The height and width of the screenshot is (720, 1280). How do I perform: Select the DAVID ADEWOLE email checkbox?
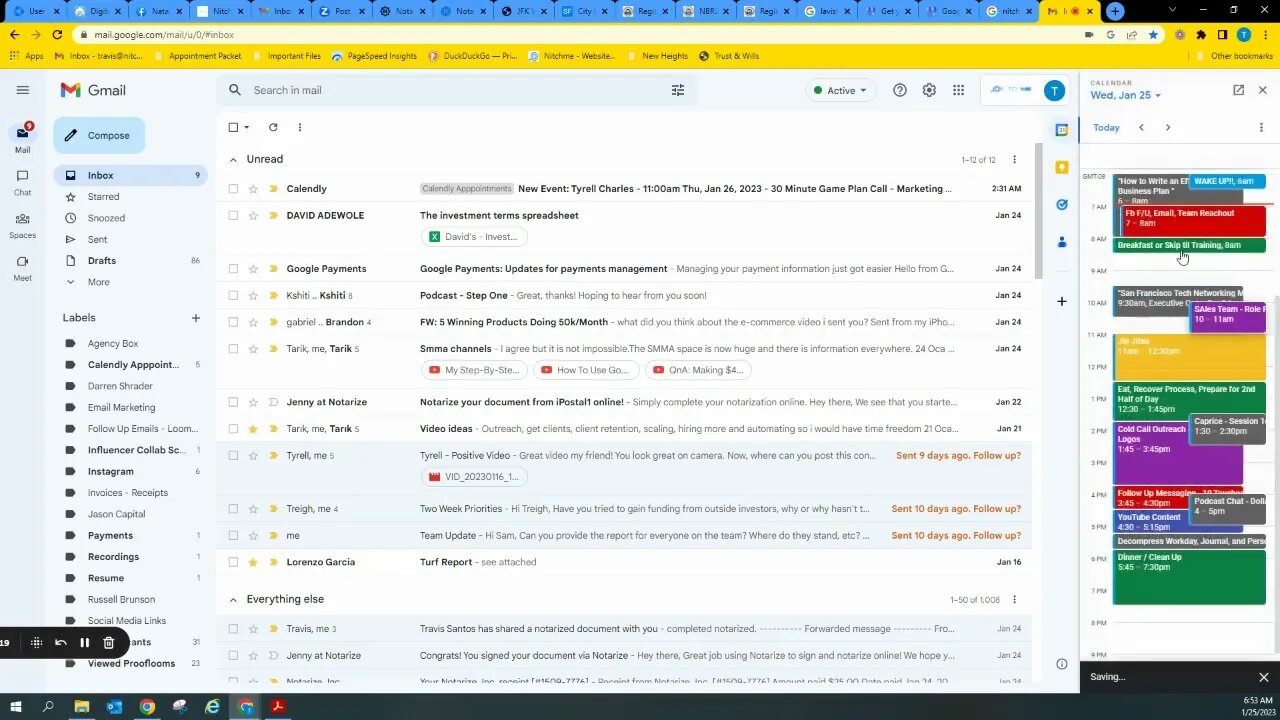click(x=233, y=215)
